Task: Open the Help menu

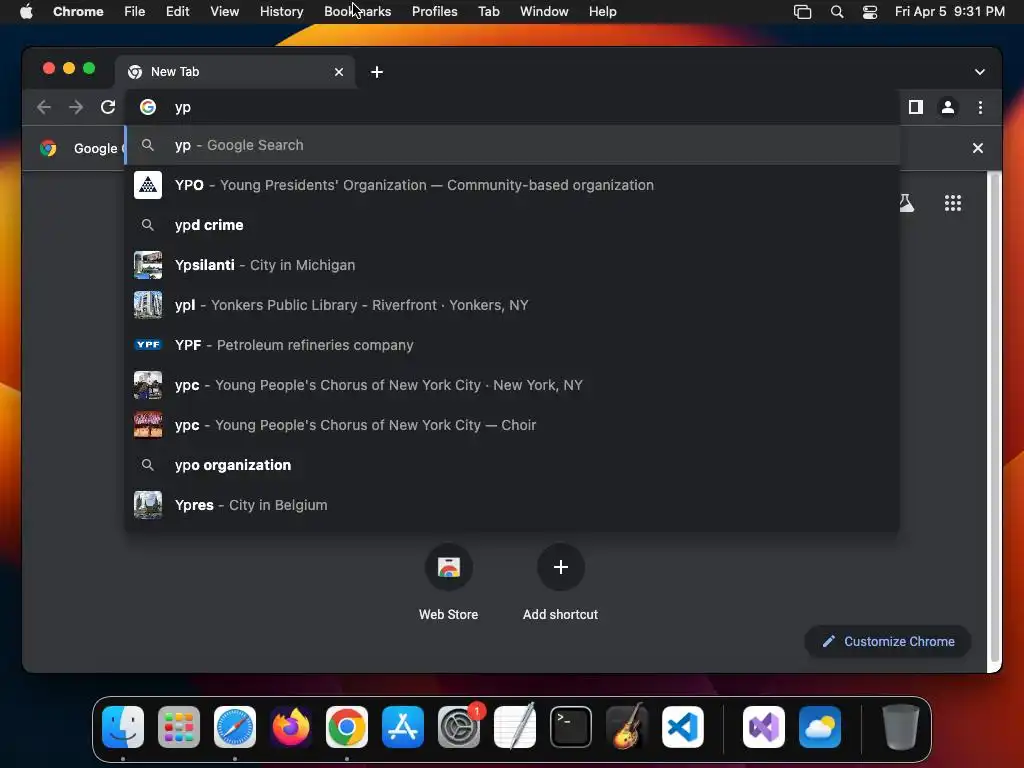Action: coord(602,12)
